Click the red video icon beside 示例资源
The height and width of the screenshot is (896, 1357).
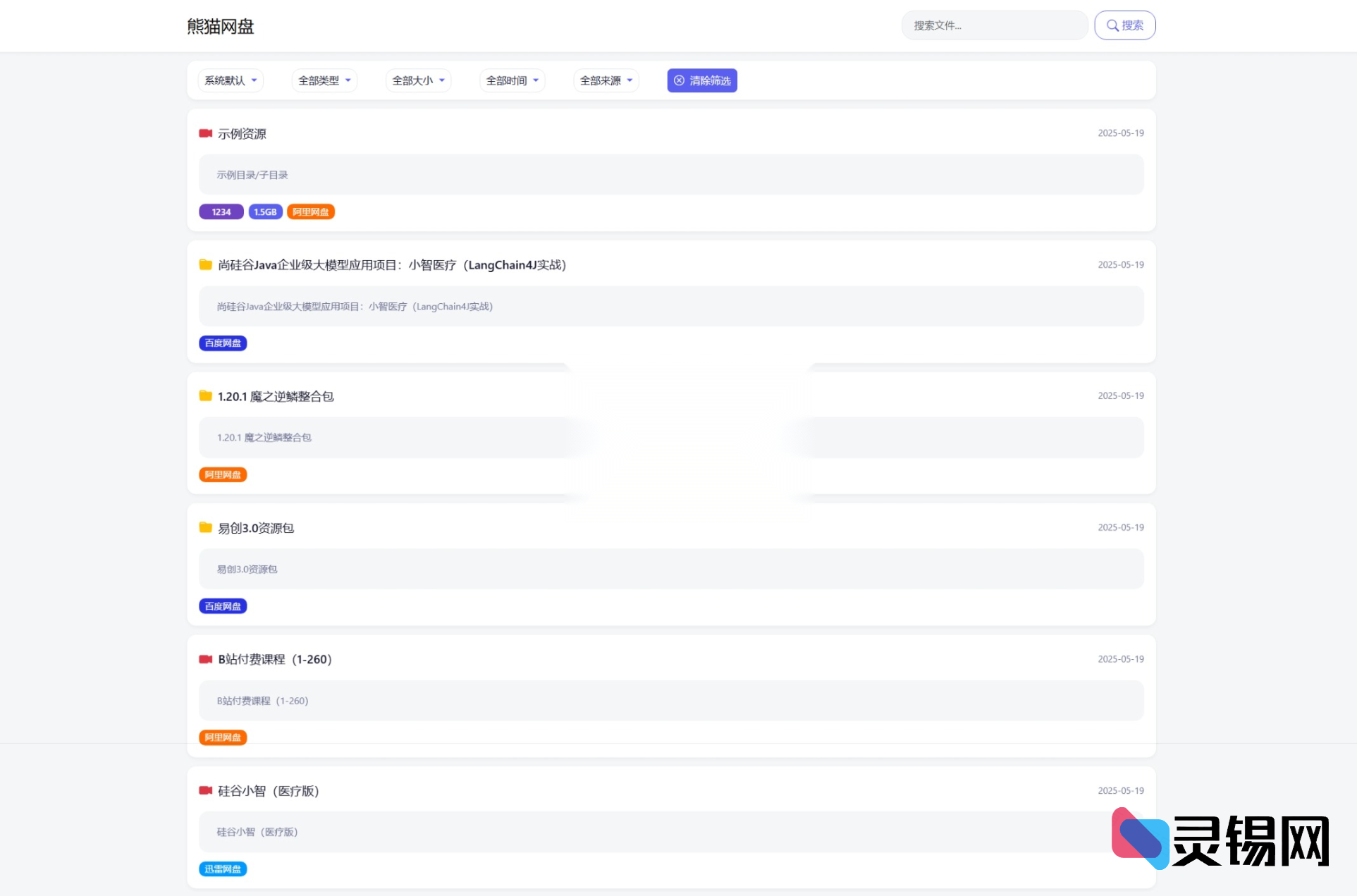(205, 133)
